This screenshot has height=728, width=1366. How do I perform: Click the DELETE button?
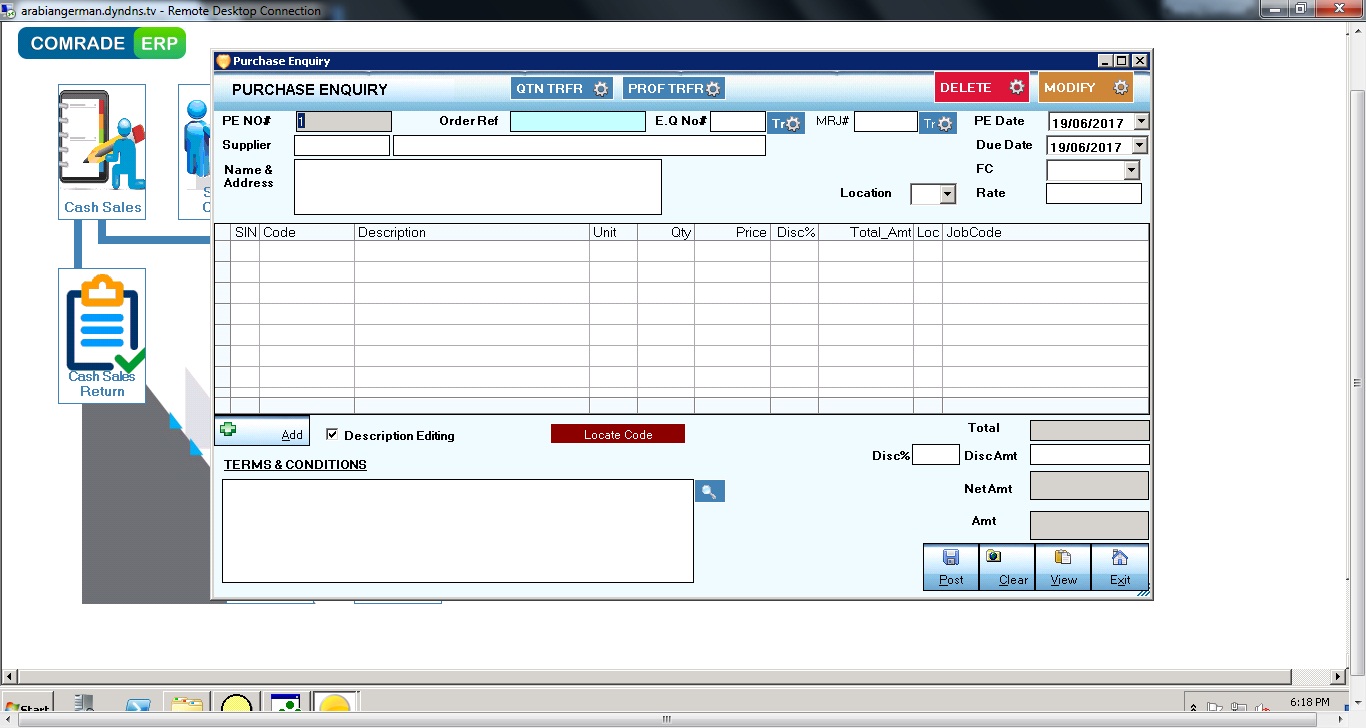(x=981, y=87)
